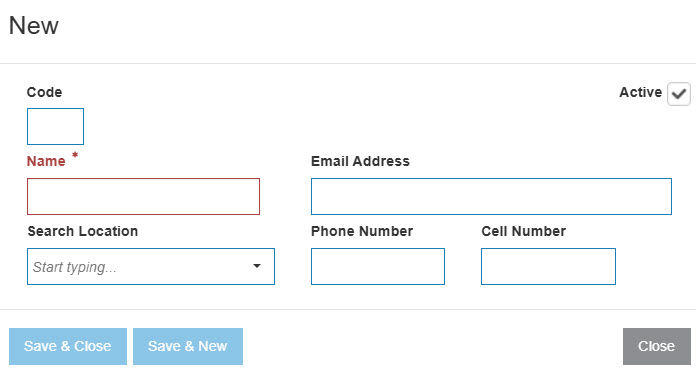
Task: Click the Active label text
Action: point(641,92)
